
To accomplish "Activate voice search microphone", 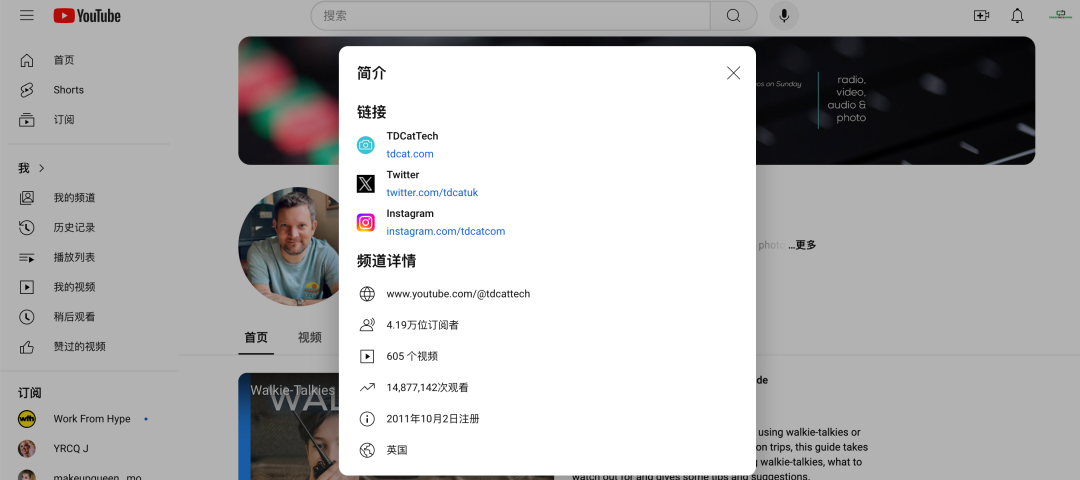I will (784, 16).
